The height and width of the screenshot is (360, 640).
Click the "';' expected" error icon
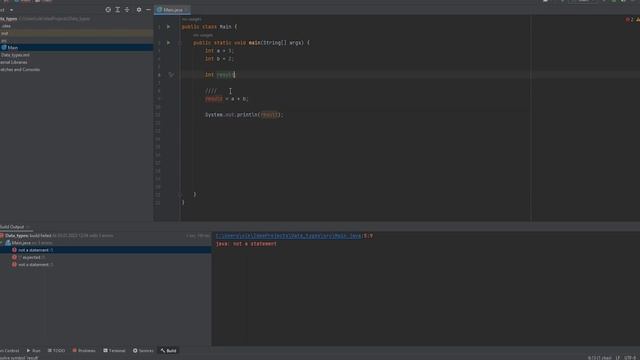tap(14, 258)
